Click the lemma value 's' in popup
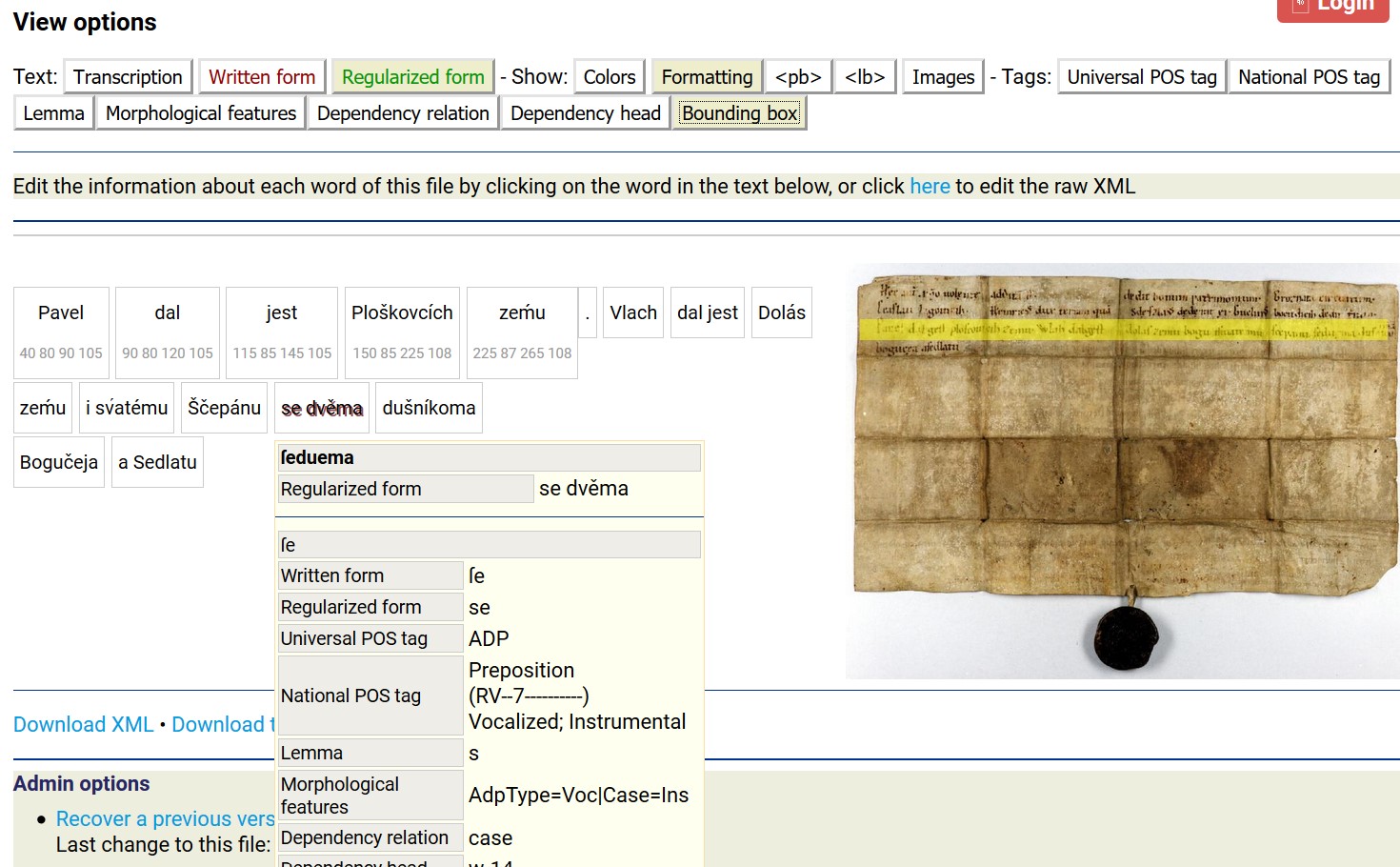1400x867 pixels. click(473, 753)
